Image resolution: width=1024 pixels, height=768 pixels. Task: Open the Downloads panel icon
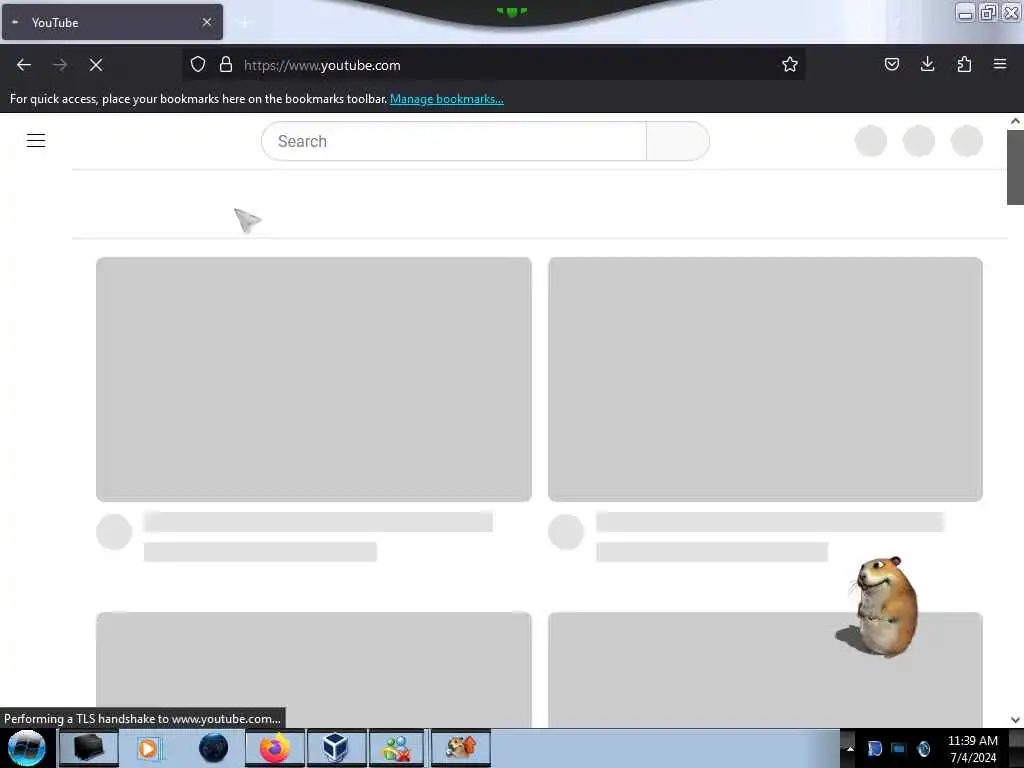[x=927, y=64]
